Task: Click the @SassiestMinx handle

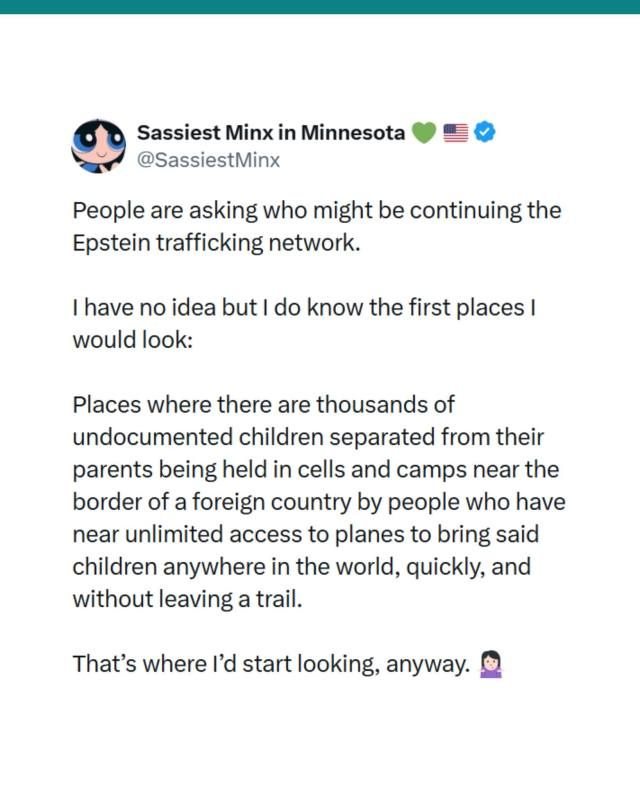Action: click(207, 159)
